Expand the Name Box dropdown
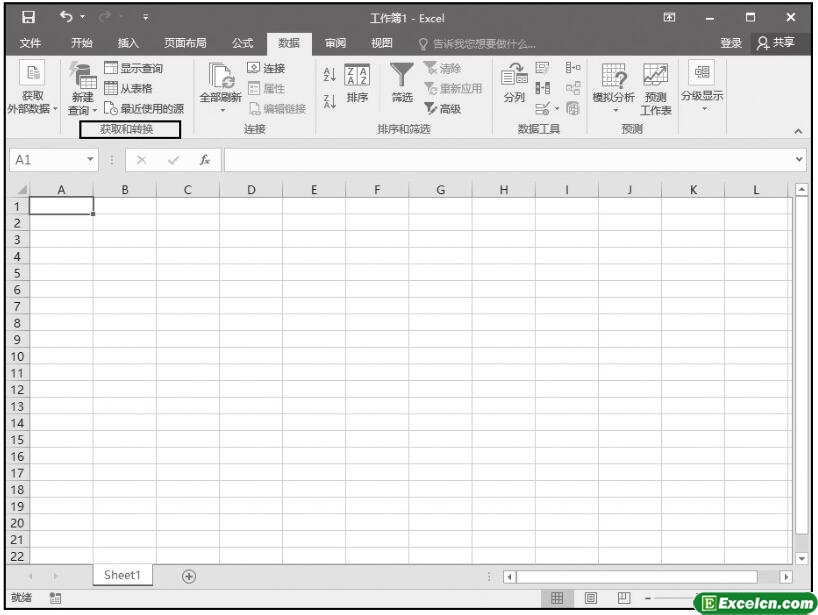This screenshot has height=615, width=818. coord(90,159)
